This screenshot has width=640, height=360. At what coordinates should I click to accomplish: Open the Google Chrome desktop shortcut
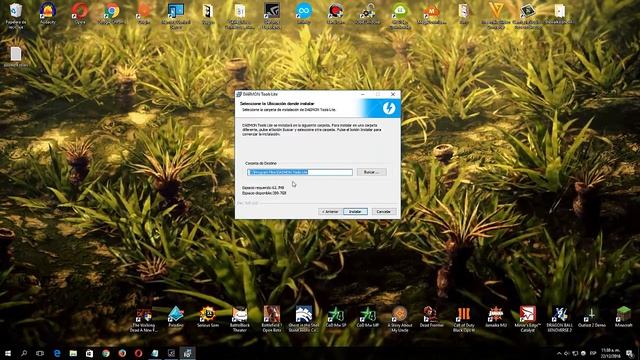click(x=111, y=13)
